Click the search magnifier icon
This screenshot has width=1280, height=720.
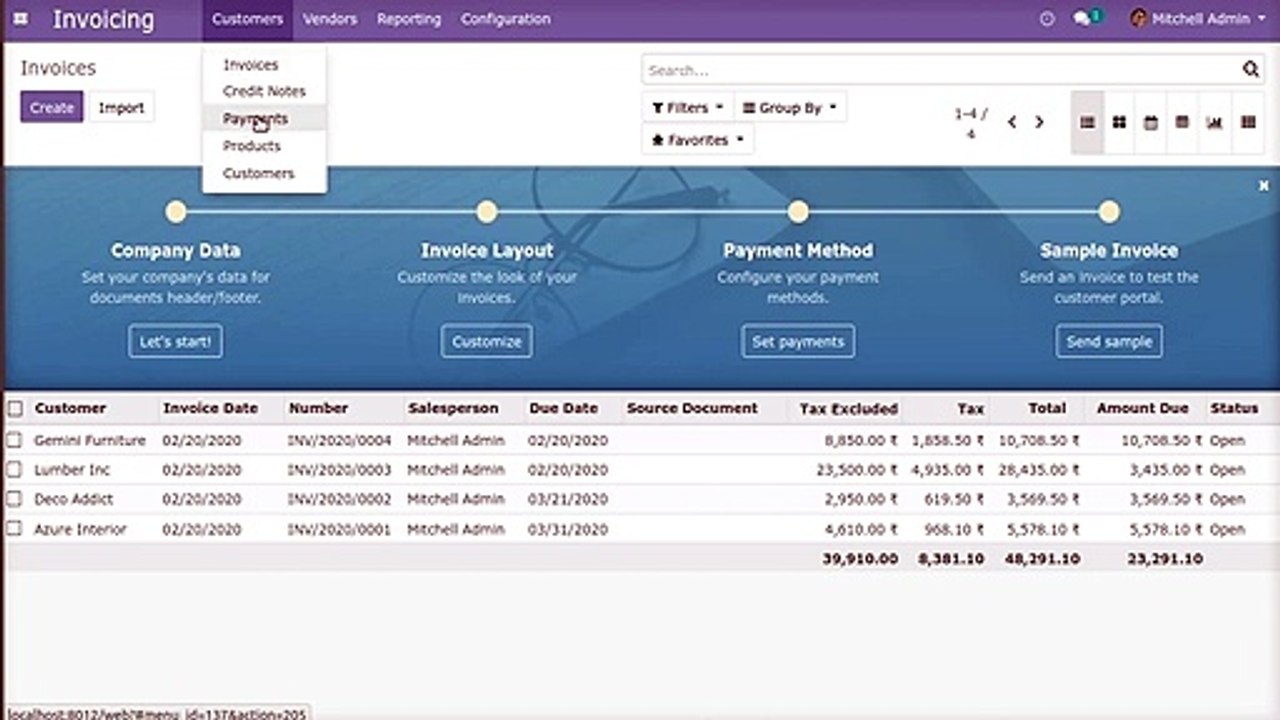1251,70
